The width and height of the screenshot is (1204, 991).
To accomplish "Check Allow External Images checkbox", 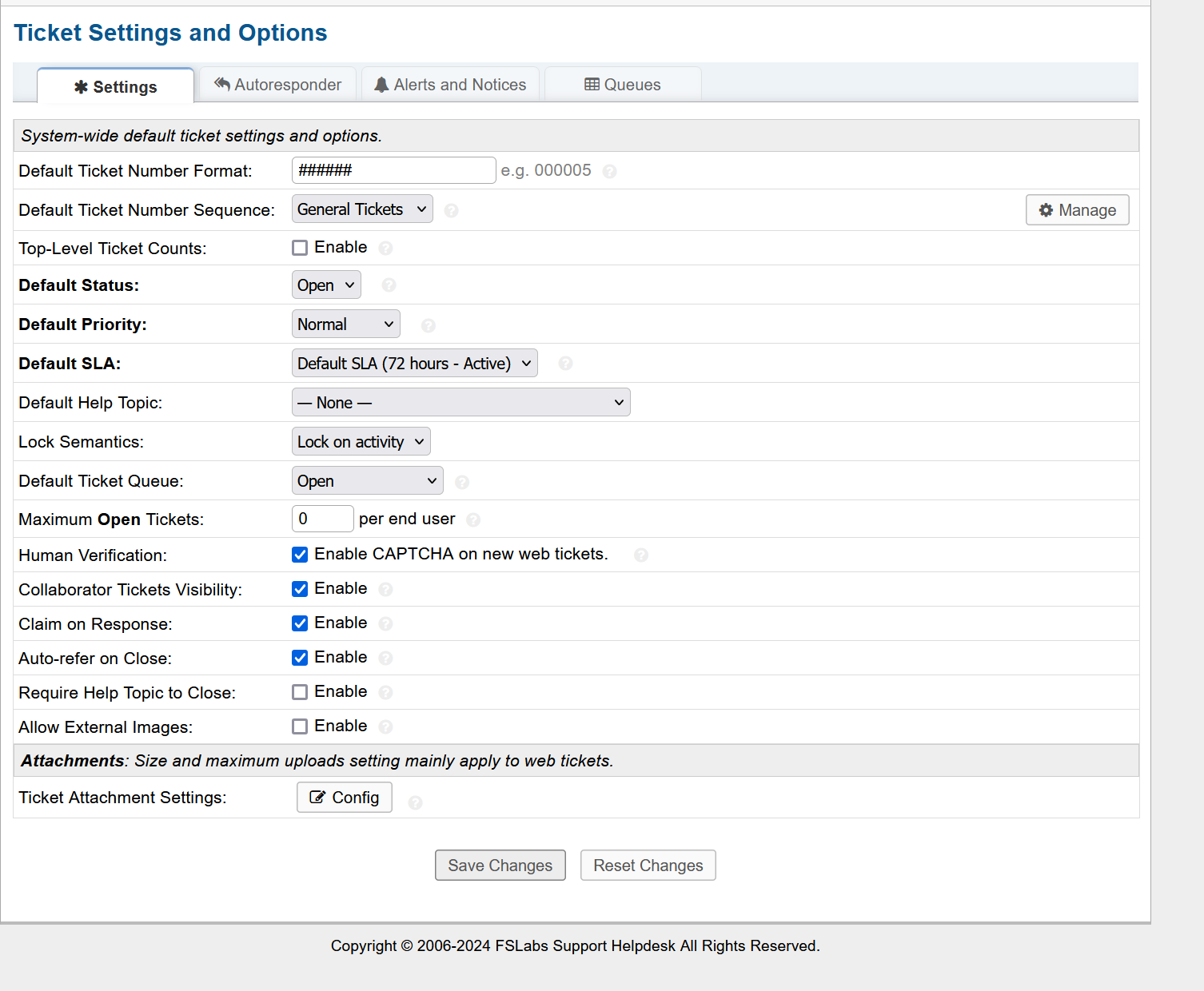I will (x=300, y=726).
